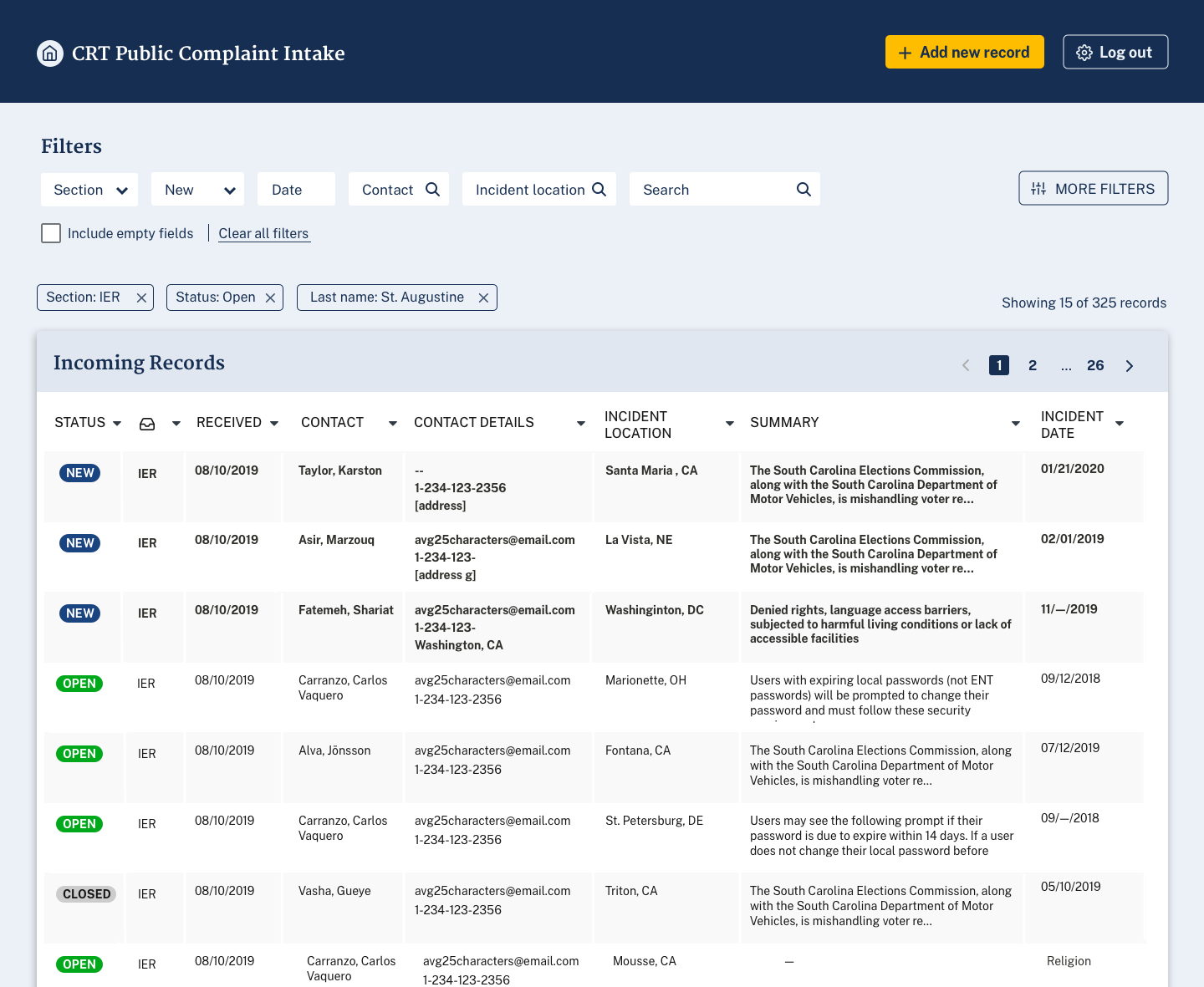
Task: Open the Section filter dropdown
Action: (89, 190)
